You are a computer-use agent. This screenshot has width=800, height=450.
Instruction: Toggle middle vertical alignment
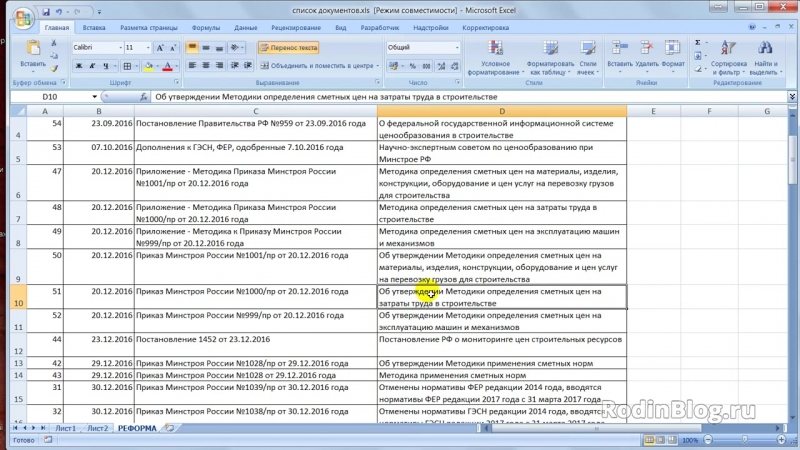(x=206, y=47)
